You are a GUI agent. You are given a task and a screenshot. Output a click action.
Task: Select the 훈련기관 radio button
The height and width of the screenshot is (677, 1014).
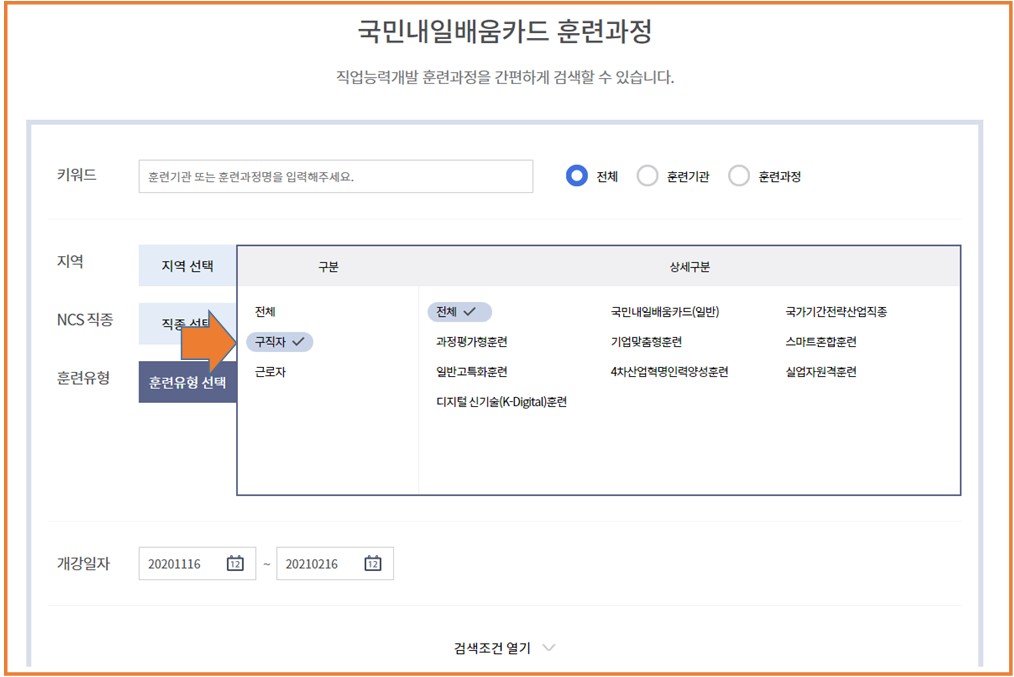point(647,176)
